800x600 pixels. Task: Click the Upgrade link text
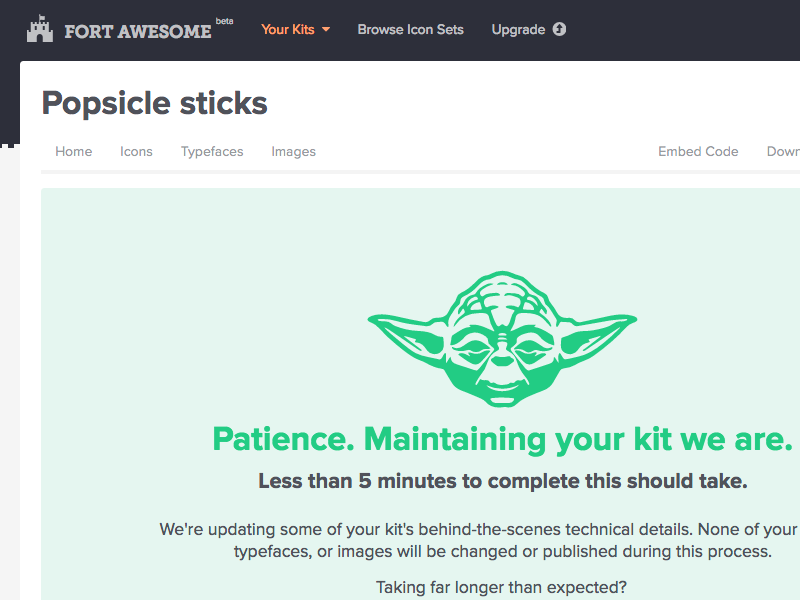(x=518, y=30)
